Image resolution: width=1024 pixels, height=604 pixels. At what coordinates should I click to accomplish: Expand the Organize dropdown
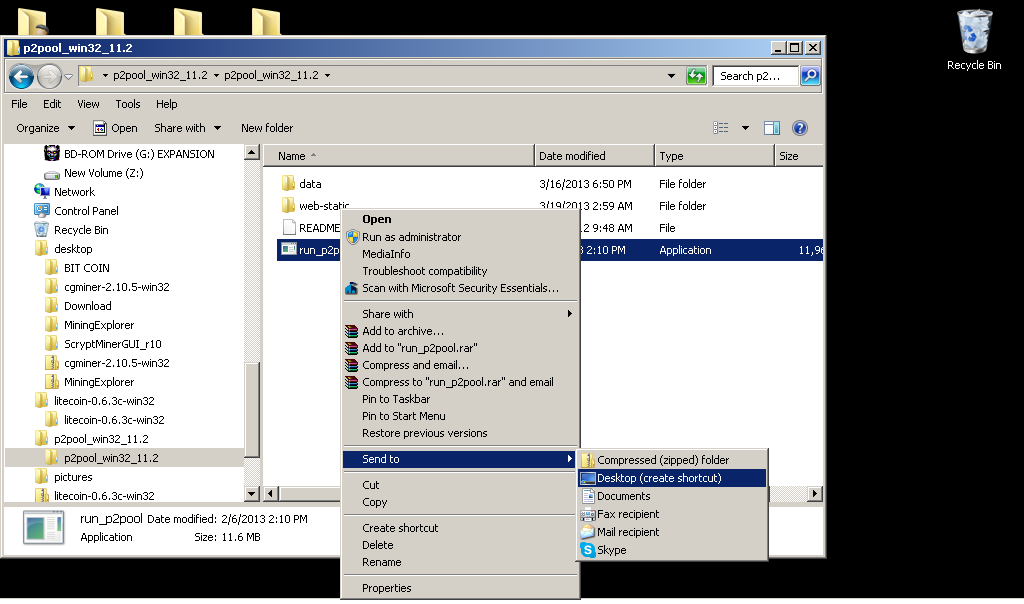[x=46, y=128]
